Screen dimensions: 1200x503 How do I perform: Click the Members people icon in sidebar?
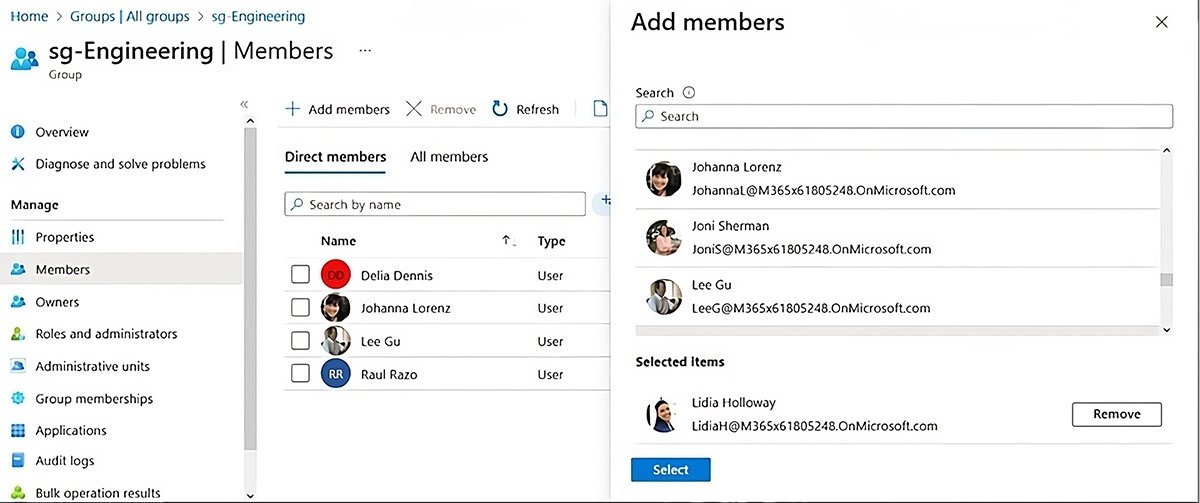[x=17, y=269]
